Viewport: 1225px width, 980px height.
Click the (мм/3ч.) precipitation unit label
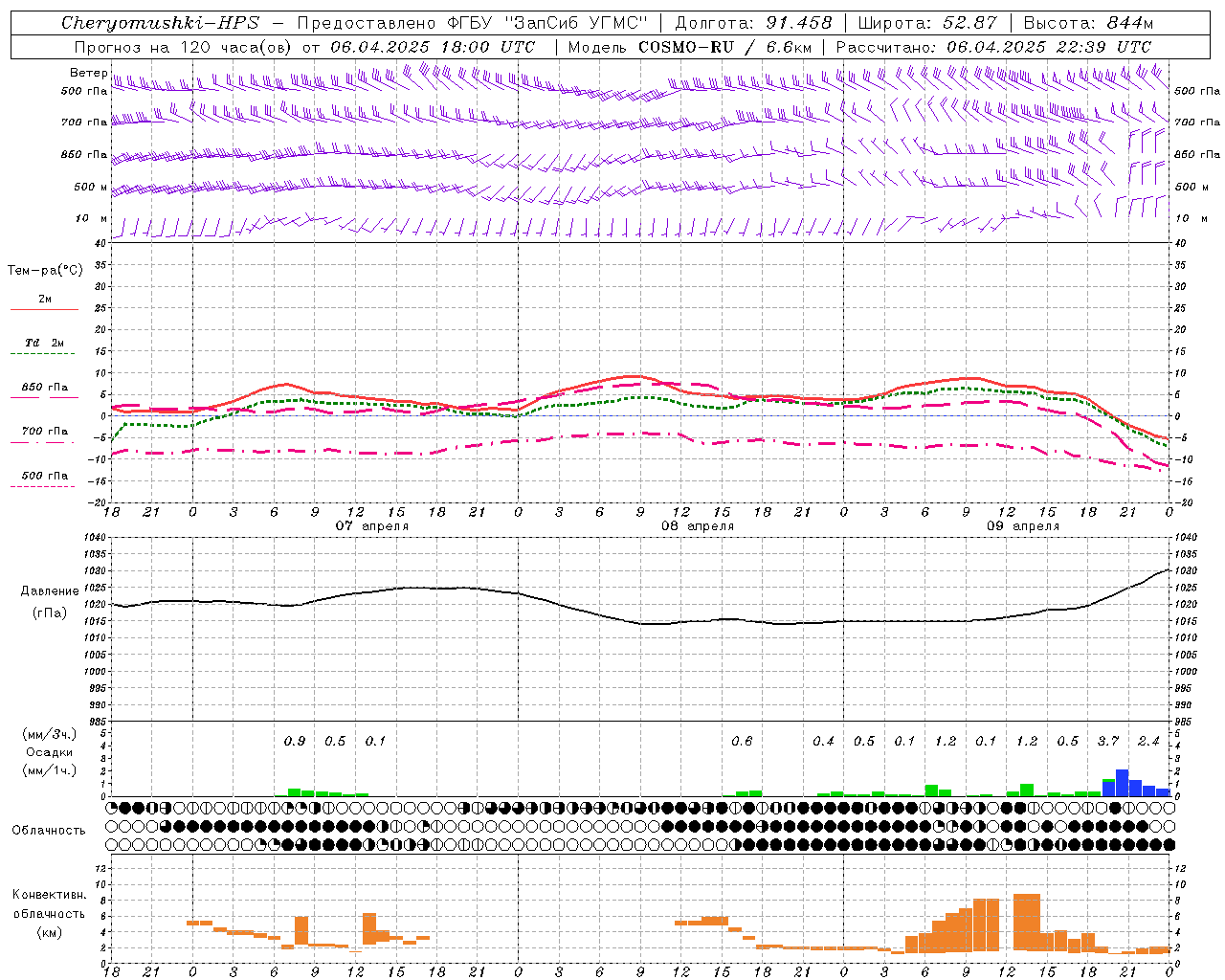(49, 734)
